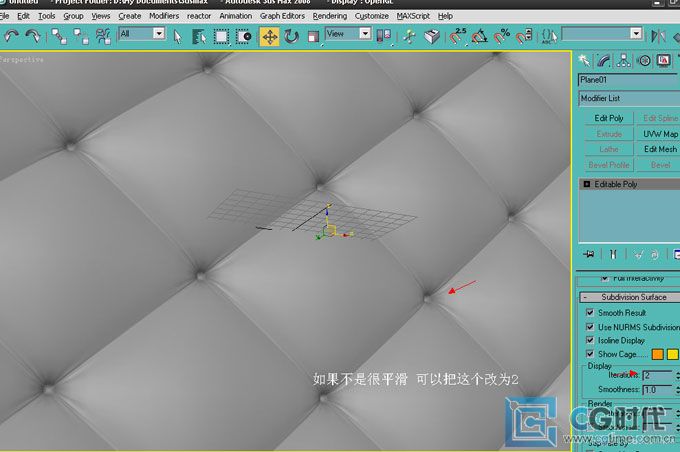680x452 pixels.
Task: Click the yellow cage color swatch
Action: click(673, 354)
